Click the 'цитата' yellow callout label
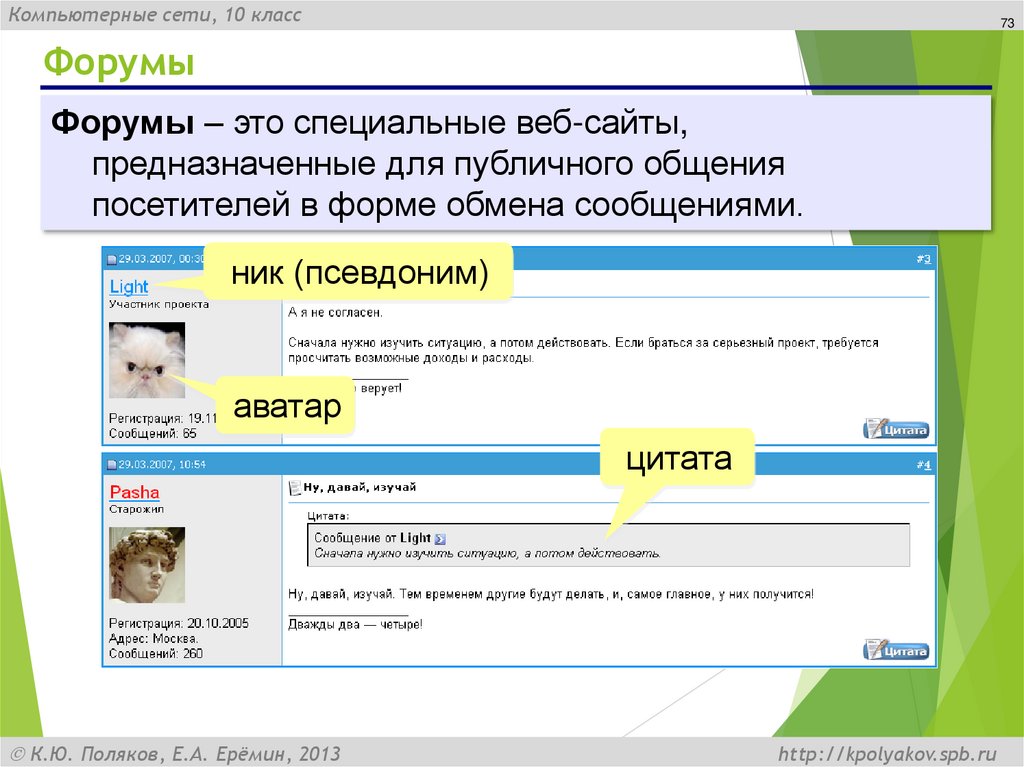 [676, 458]
